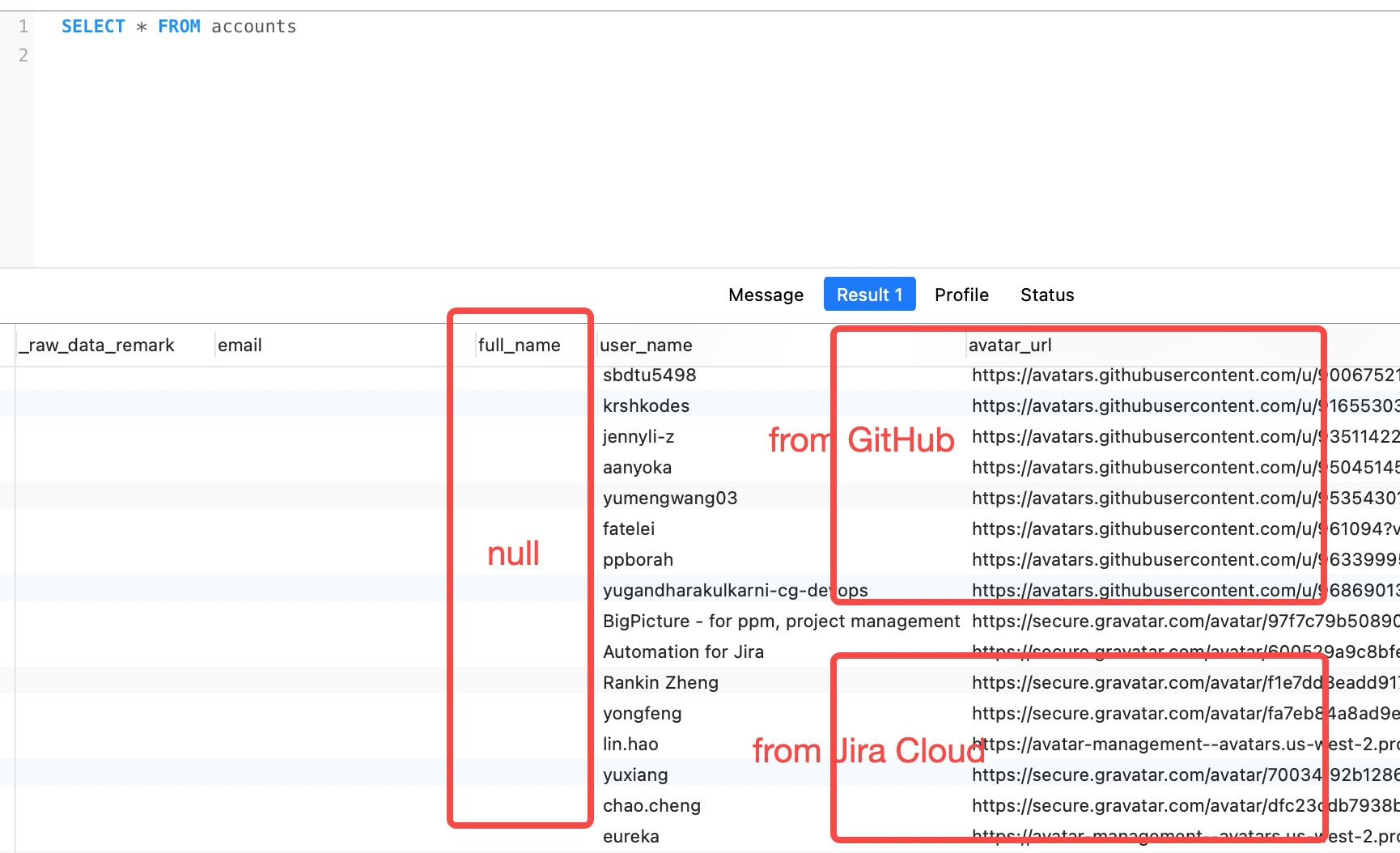Select the _raw_data_remark column header
This screenshot has width=1400, height=853.
(x=97, y=344)
